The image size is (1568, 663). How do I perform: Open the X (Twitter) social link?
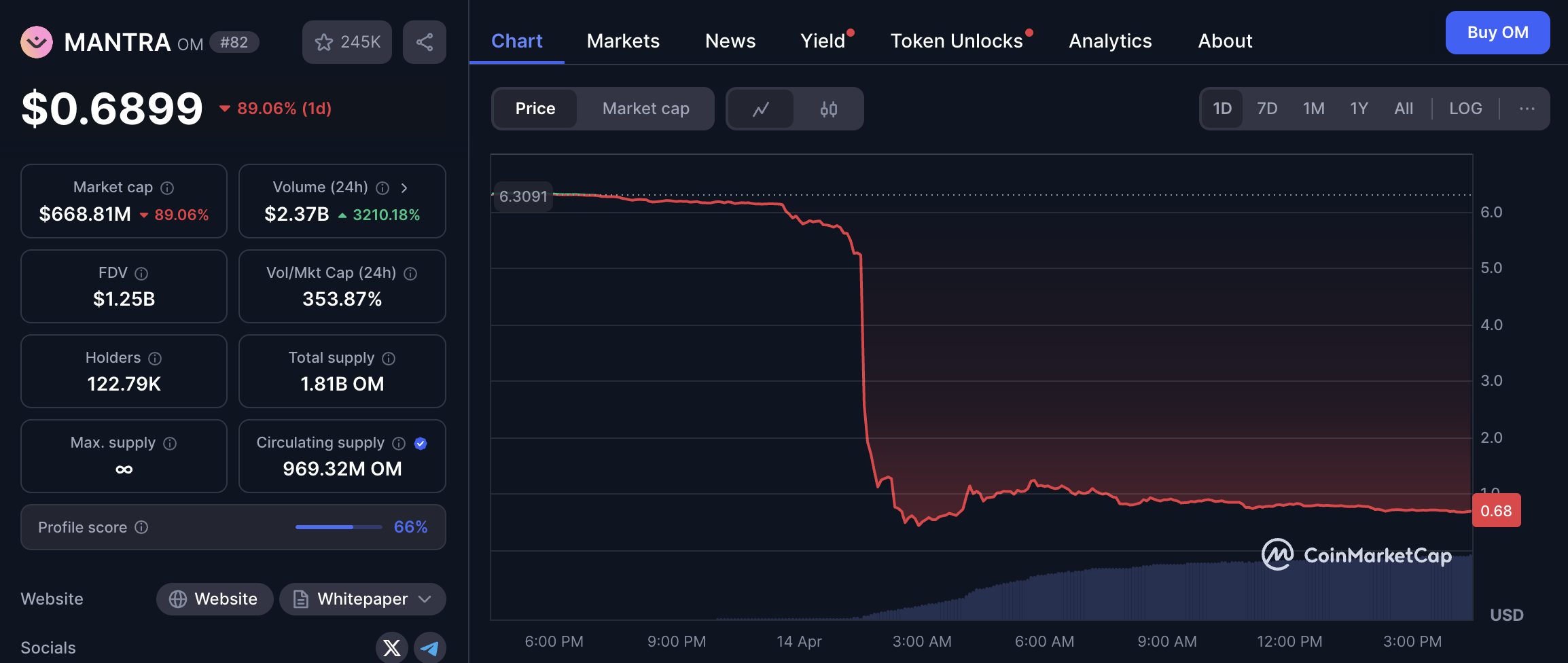pos(391,647)
